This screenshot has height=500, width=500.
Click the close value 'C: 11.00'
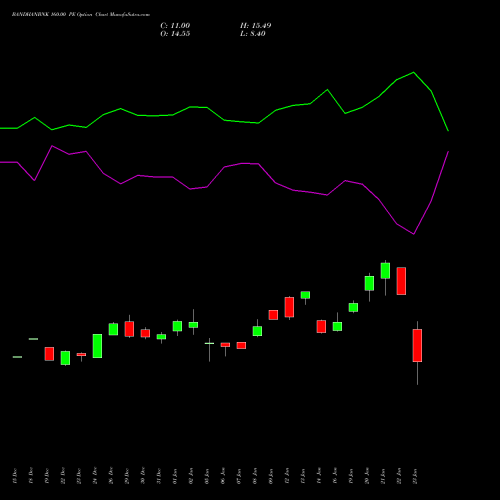pyautogui.click(x=175, y=26)
